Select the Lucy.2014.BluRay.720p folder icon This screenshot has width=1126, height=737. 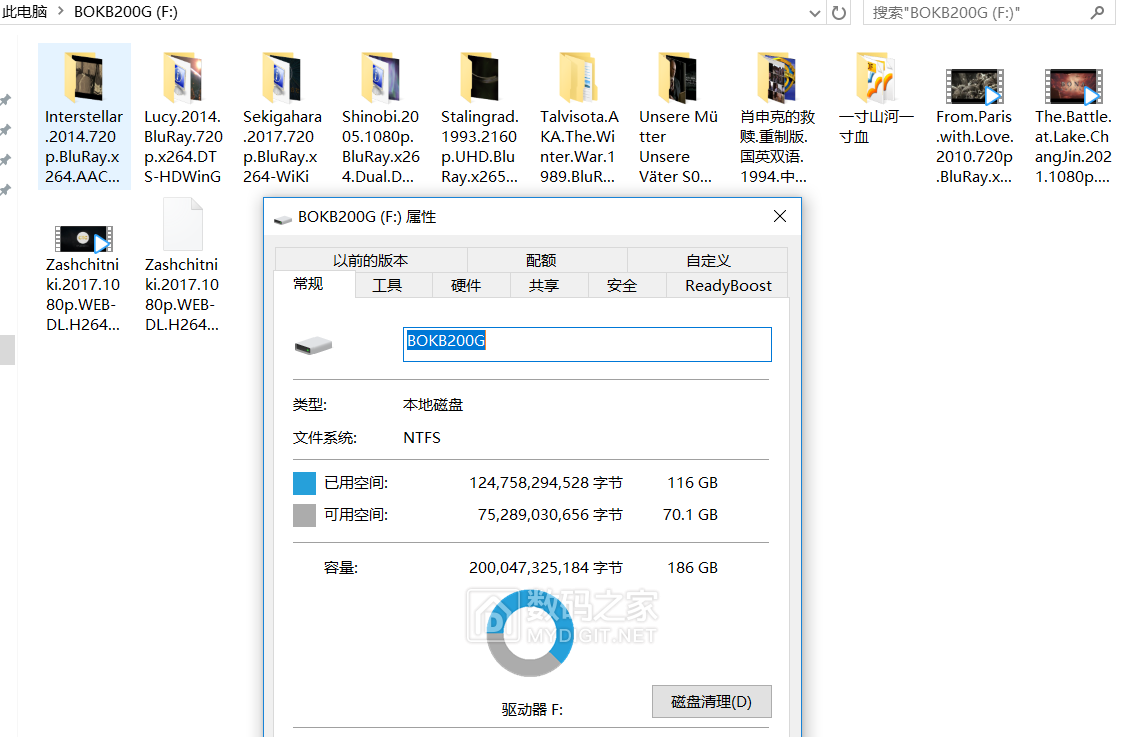coord(183,77)
